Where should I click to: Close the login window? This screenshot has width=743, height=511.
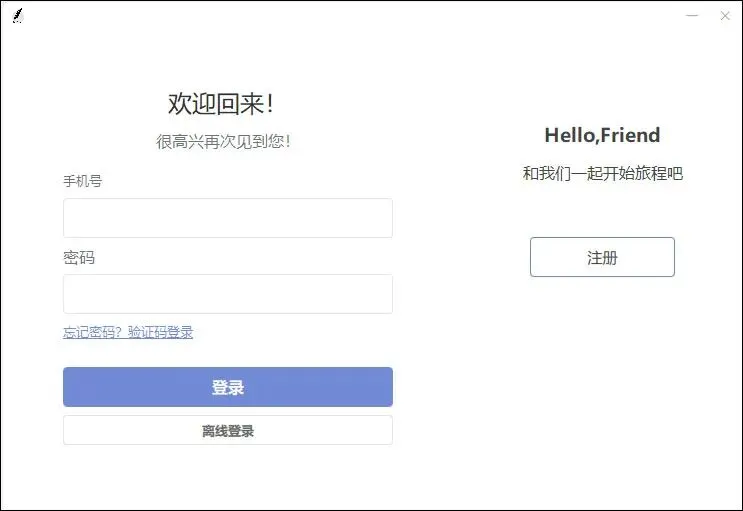(725, 15)
